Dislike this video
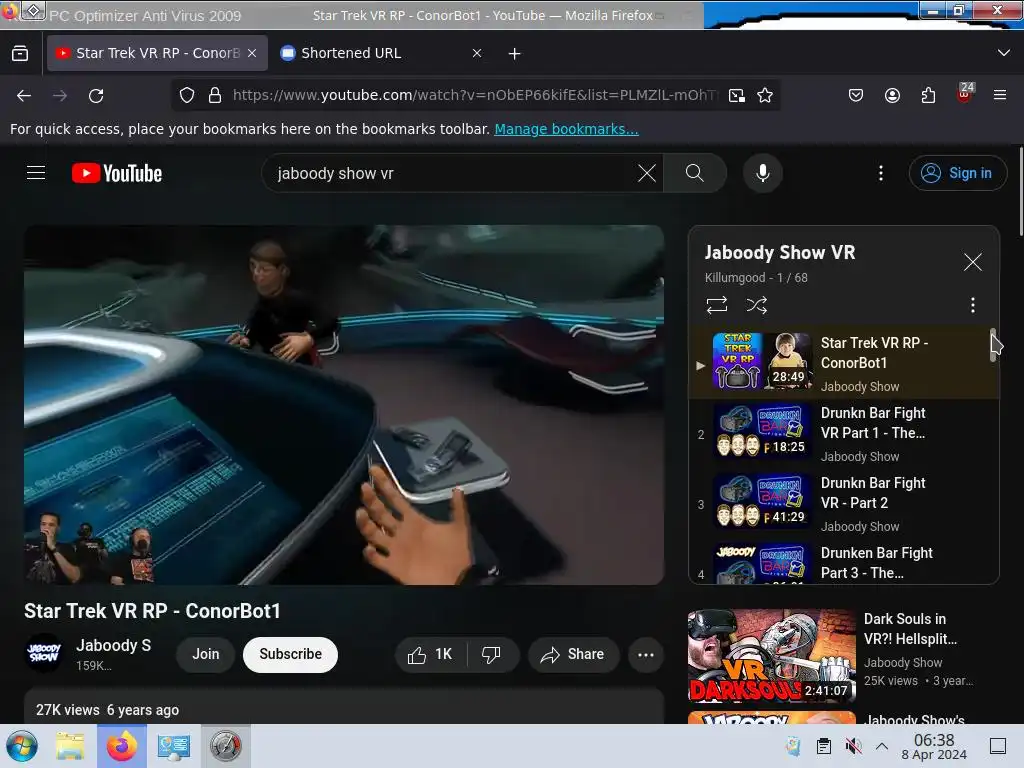 [x=491, y=654]
